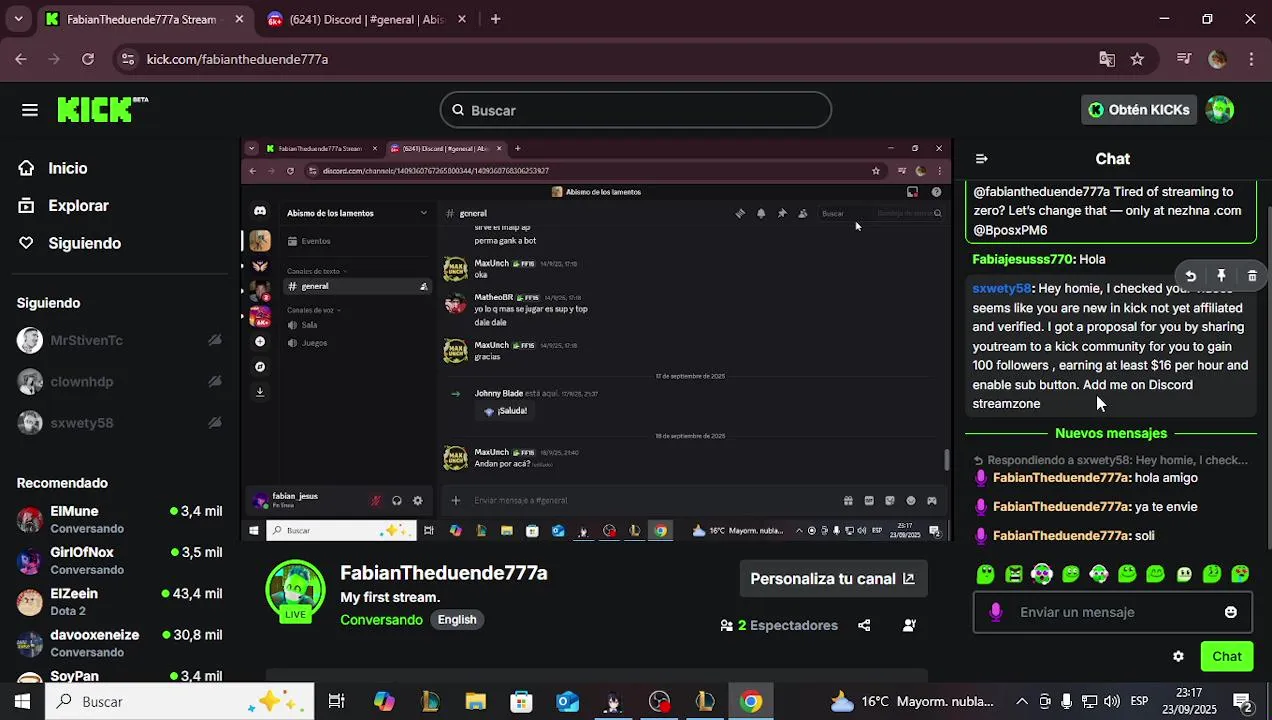Delete the sxwety58 chat message
Screen dimensions: 1272x720
coord(1252,276)
